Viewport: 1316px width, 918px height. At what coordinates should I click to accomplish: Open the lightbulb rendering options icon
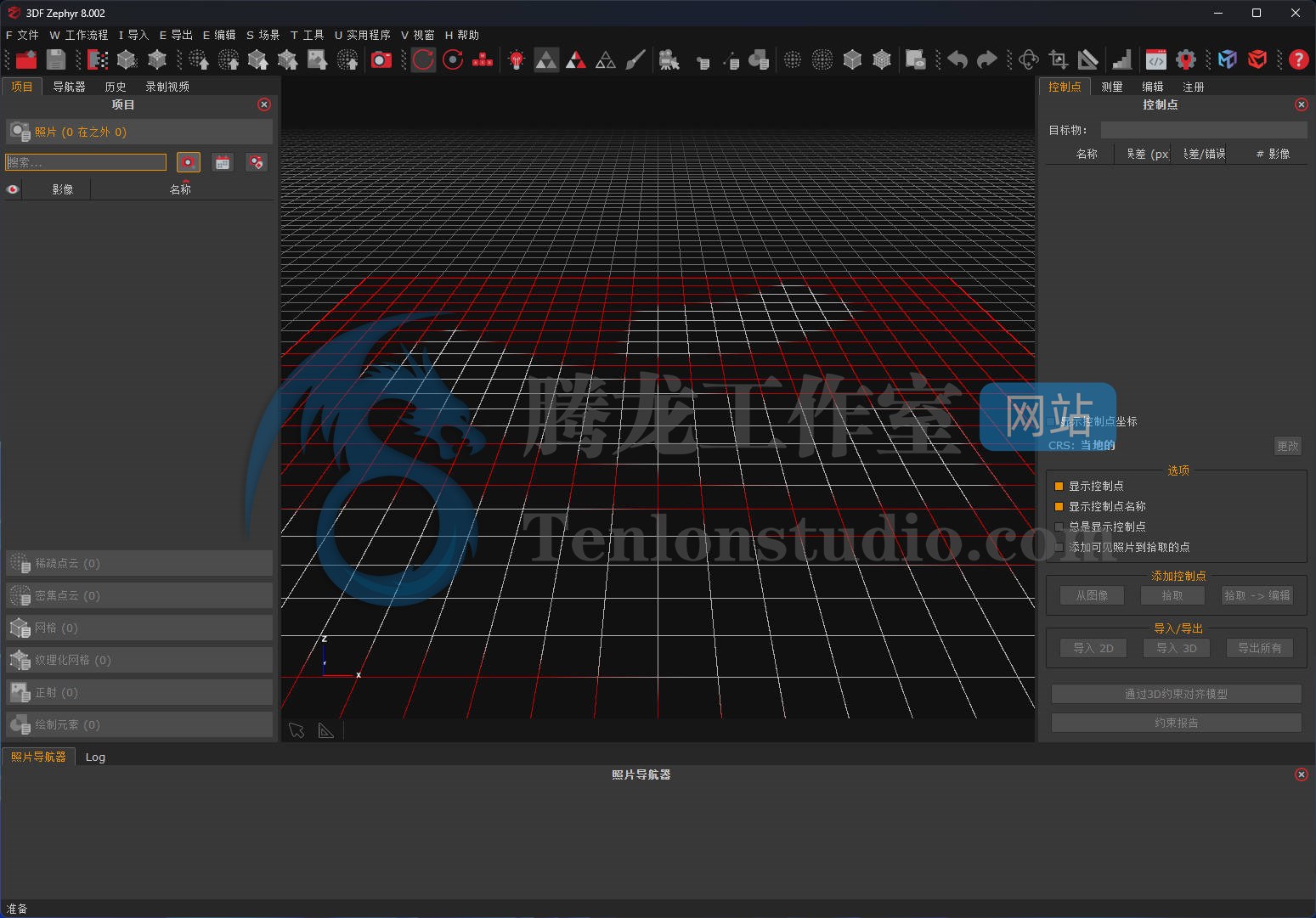(x=516, y=59)
